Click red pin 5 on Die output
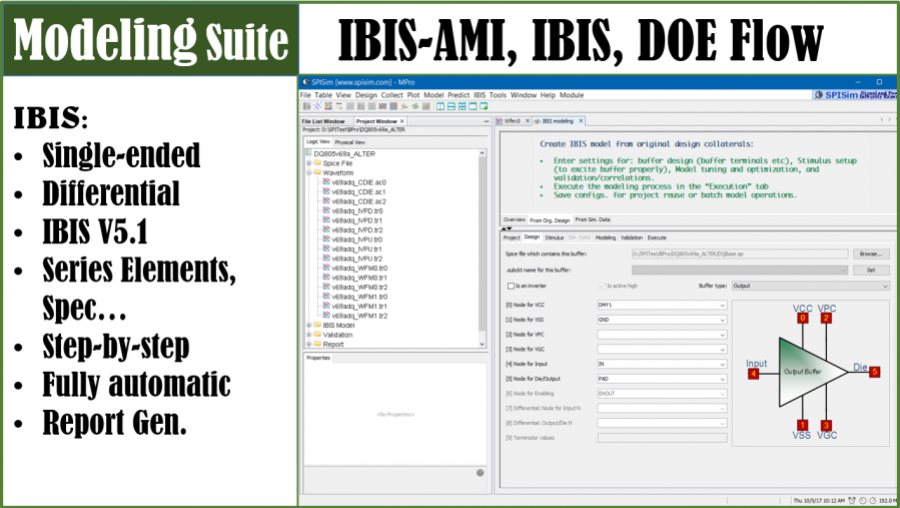Screen dimensions: 900x508 (874, 372)
